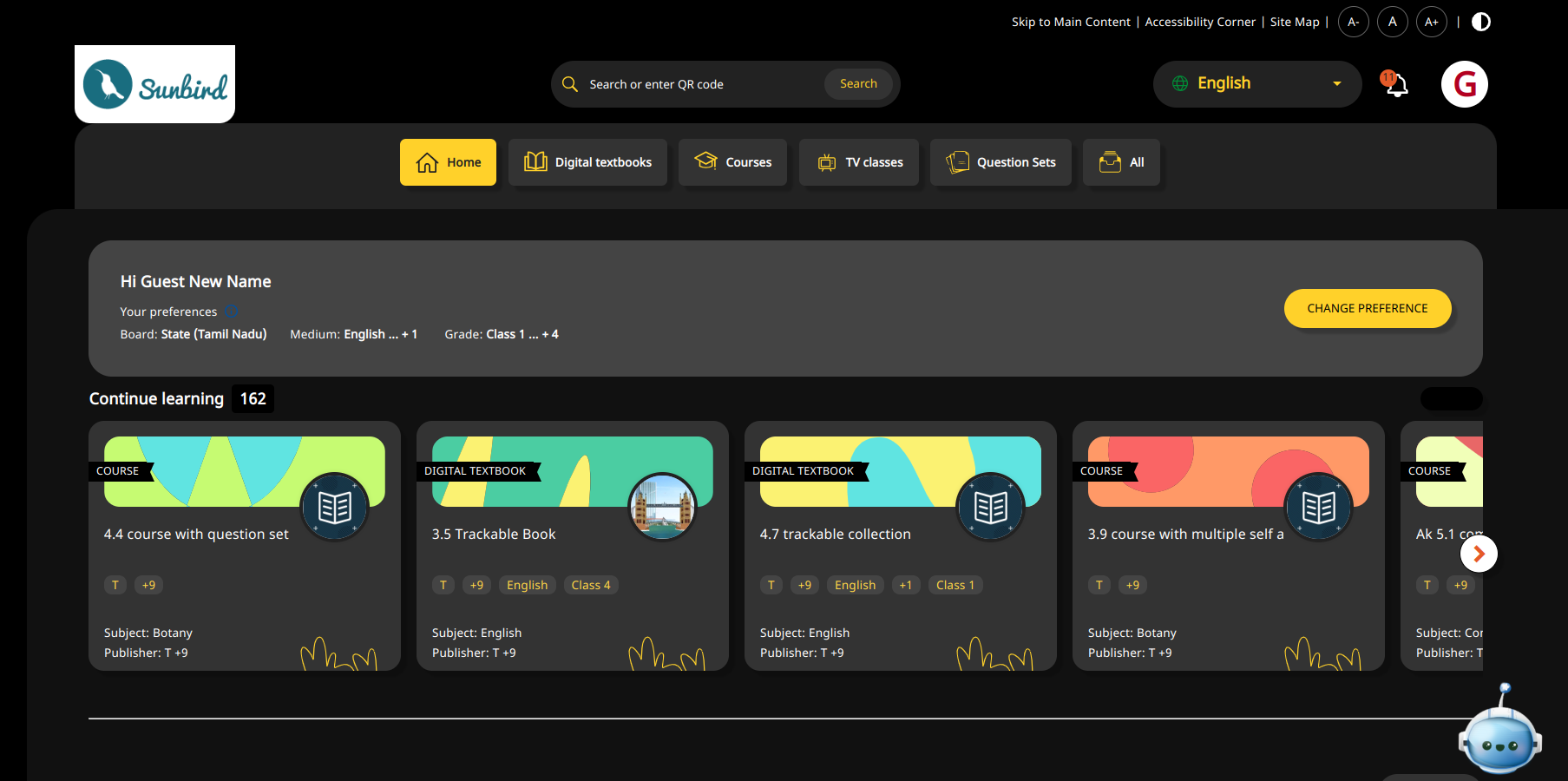Viewport: 1568px width, 781px height.
Task: Open the guest profile avatar
Action: 1464,84
